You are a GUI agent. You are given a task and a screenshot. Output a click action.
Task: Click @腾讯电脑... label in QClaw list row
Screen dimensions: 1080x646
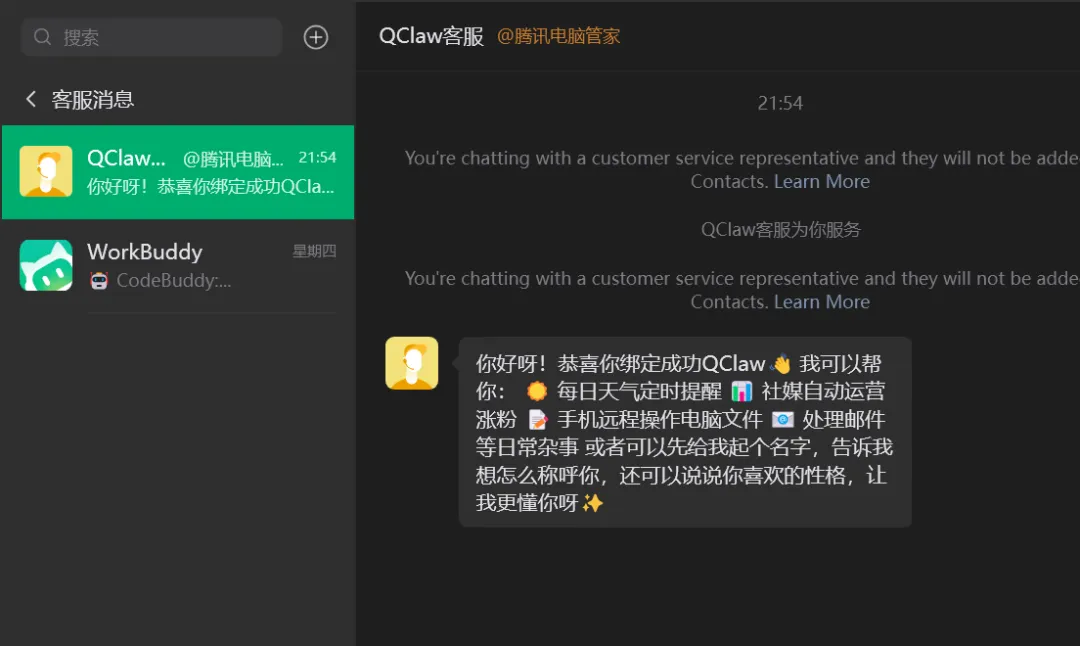pos(233,159)
